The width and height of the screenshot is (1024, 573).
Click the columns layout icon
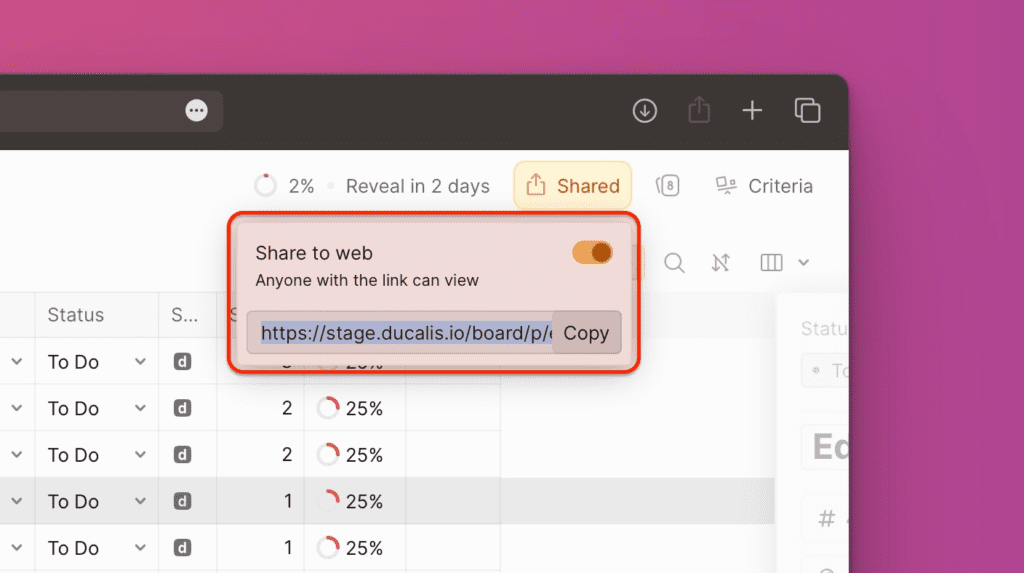(x=771, y=263)
